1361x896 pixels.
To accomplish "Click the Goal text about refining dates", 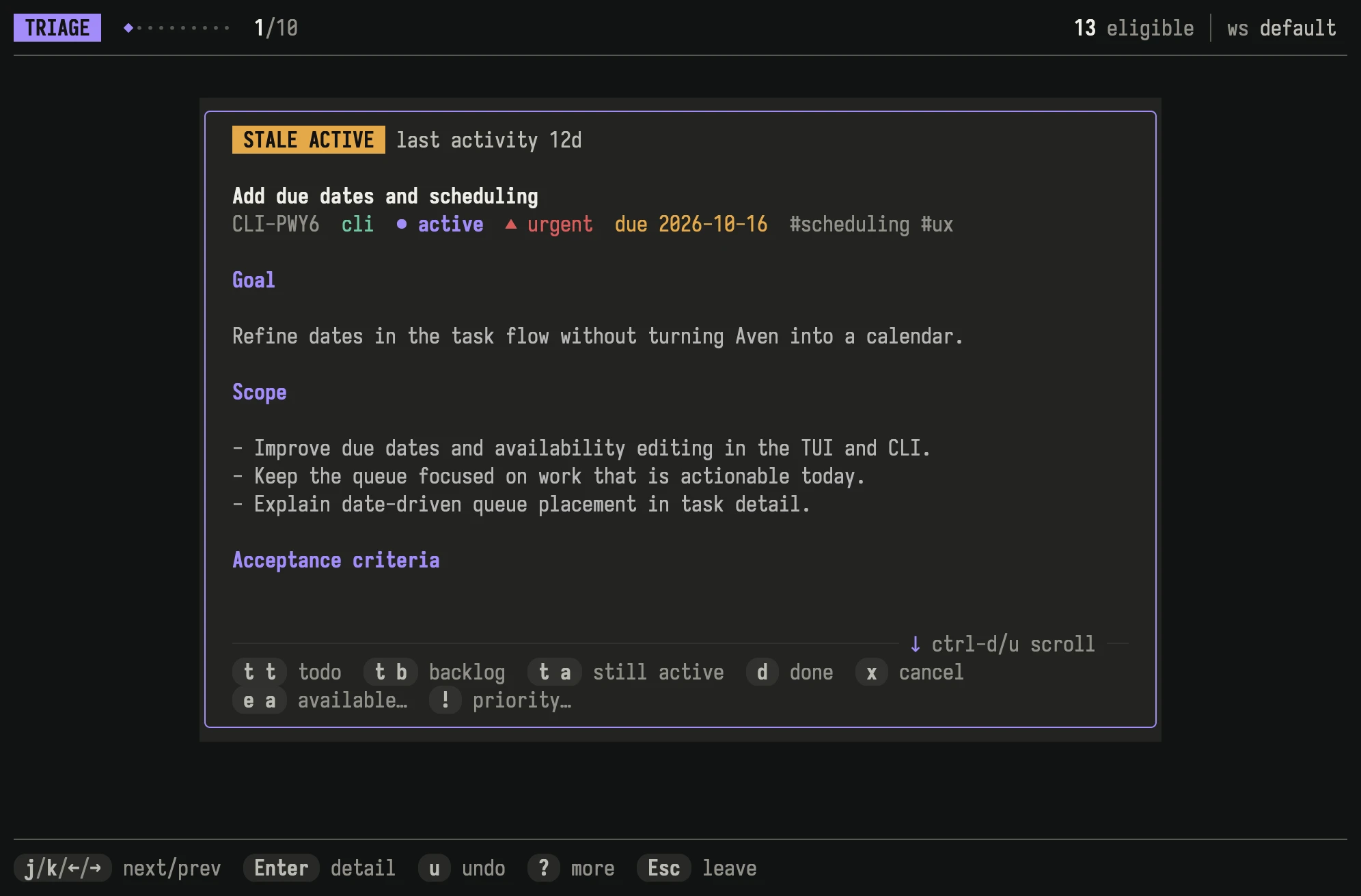I will coord(598,336).
